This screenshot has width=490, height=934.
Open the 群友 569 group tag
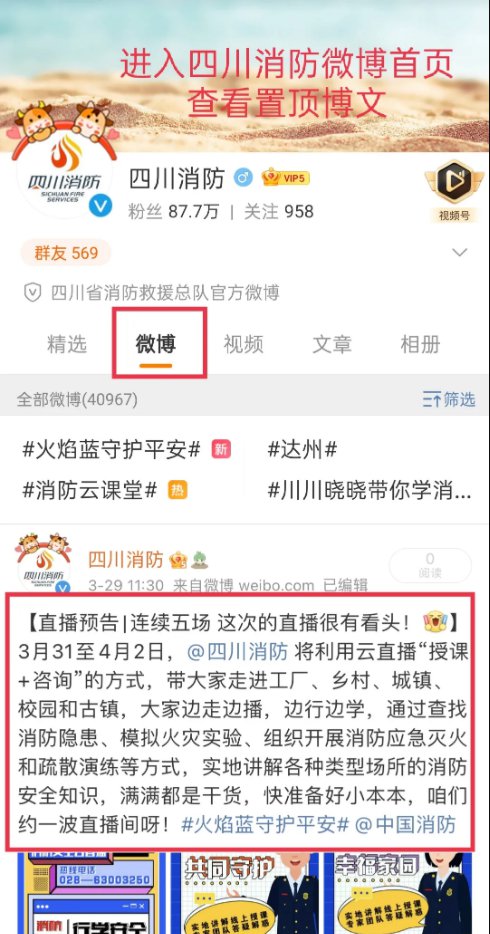point(65,253)
